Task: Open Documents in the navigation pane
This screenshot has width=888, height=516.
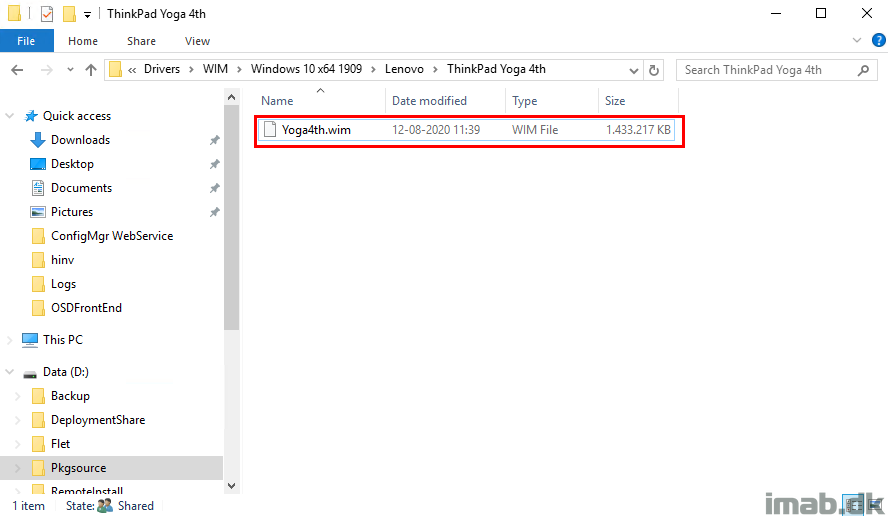Action: pyautogui.click(x=81, y=187)
